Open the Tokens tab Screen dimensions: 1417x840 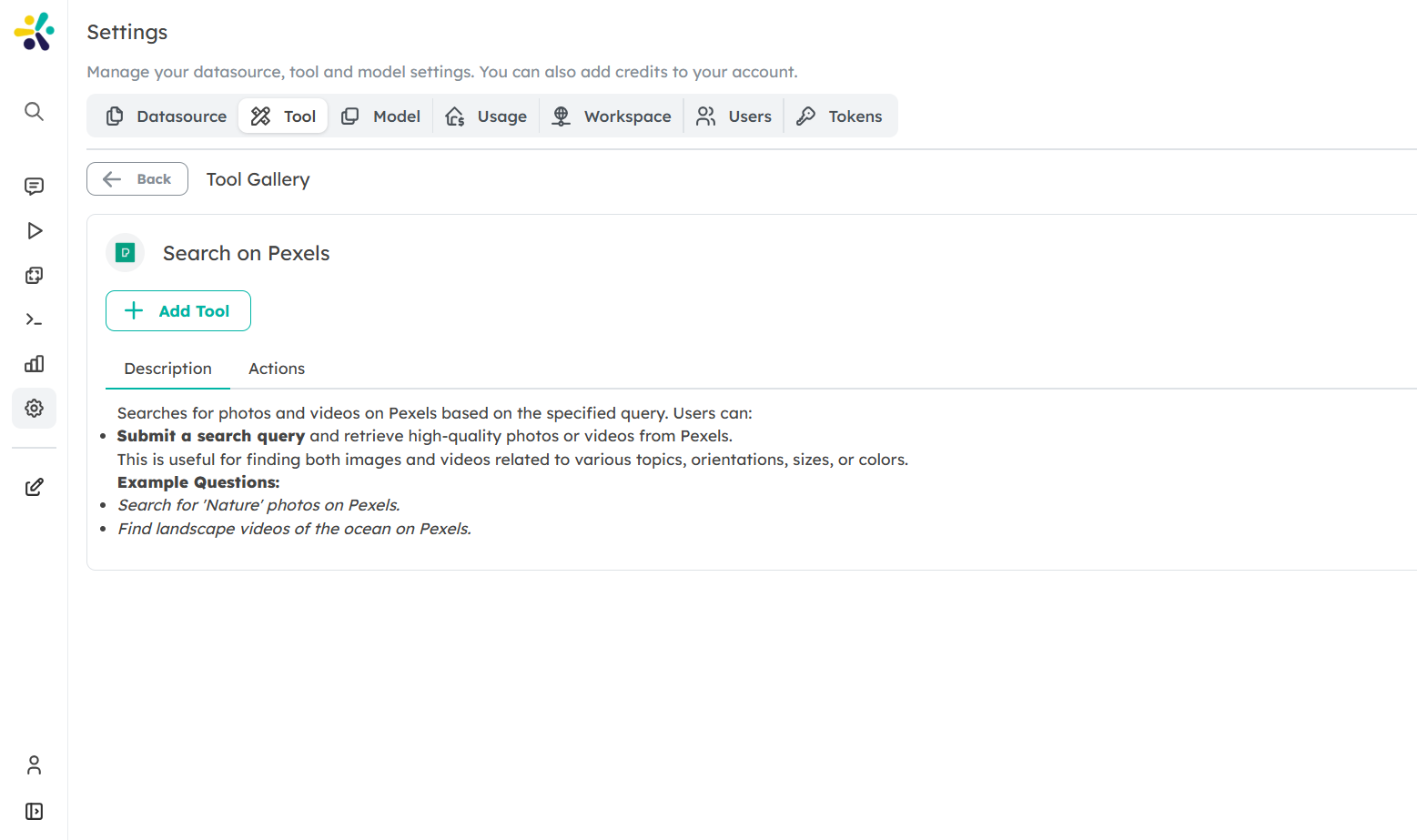coord(839,116)
